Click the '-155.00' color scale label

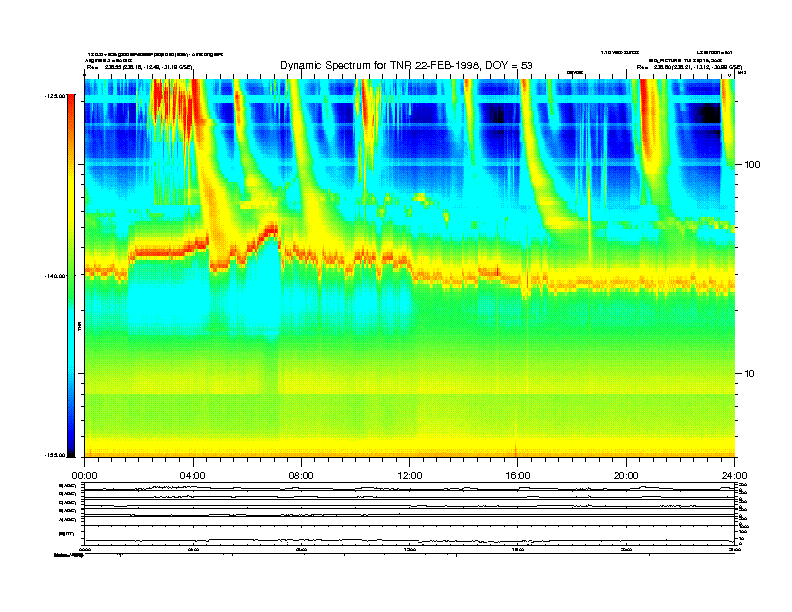55,455
